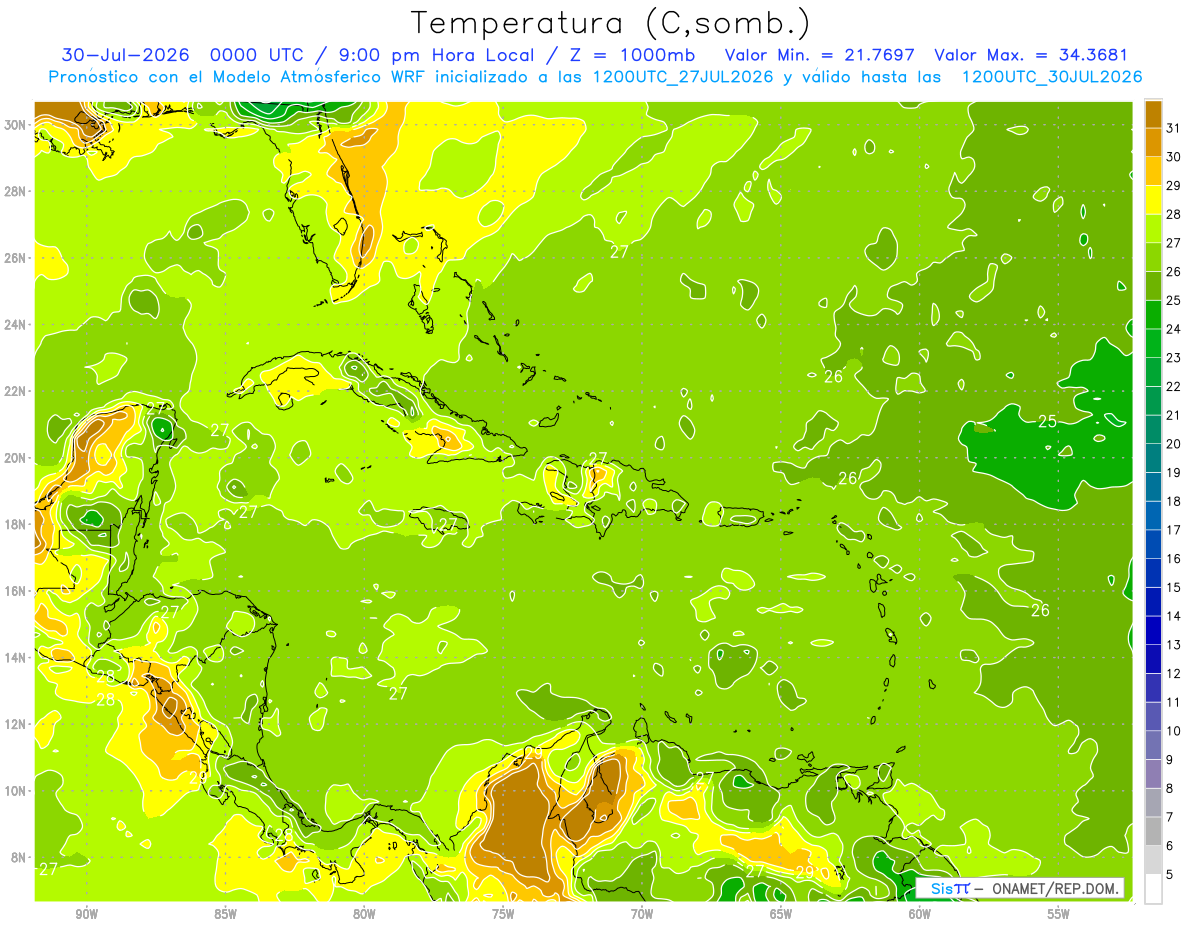Click the 70W longitude axis label
The width and height of the screenshot is (1200, 927).
[x=642, y=914]
